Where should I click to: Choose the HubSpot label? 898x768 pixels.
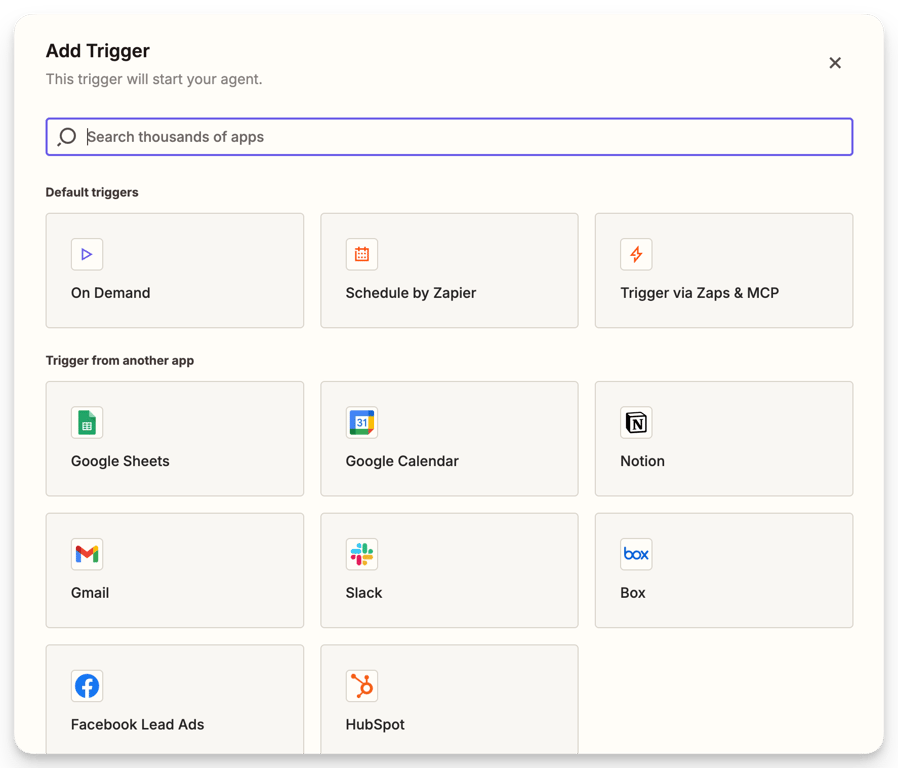tap(375, 725)
